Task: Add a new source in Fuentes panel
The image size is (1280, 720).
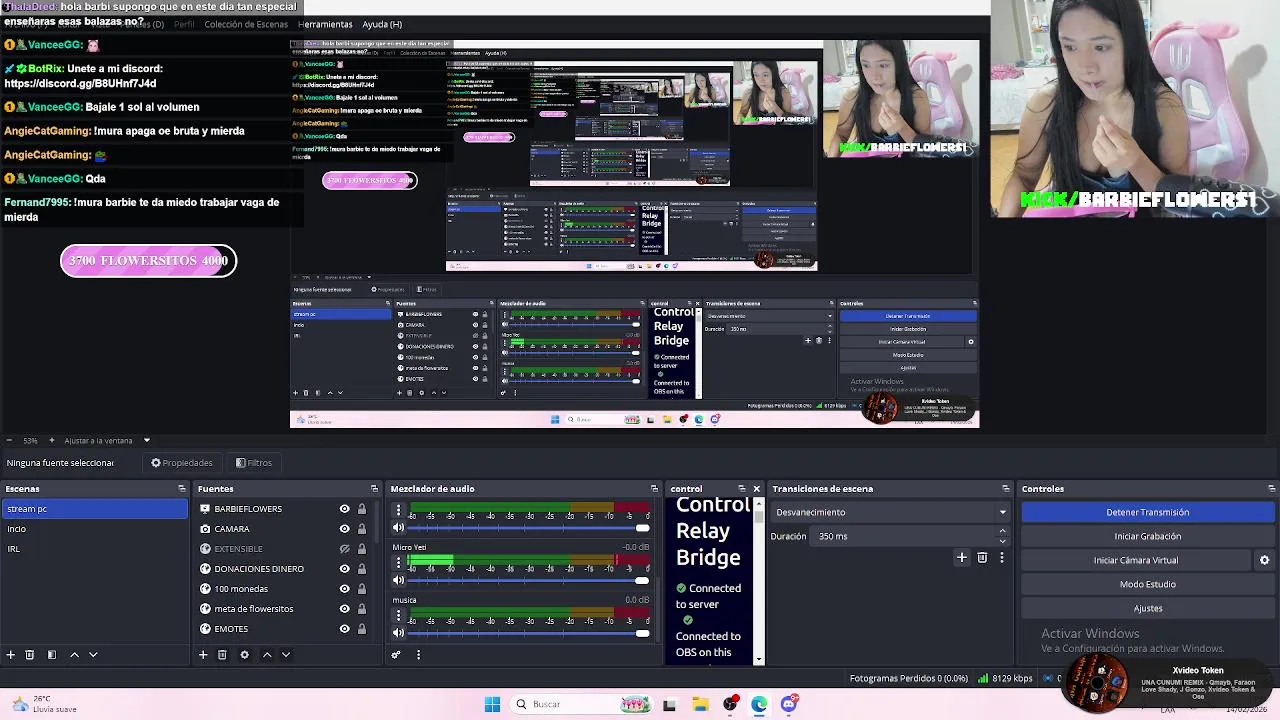Action: 203,654
